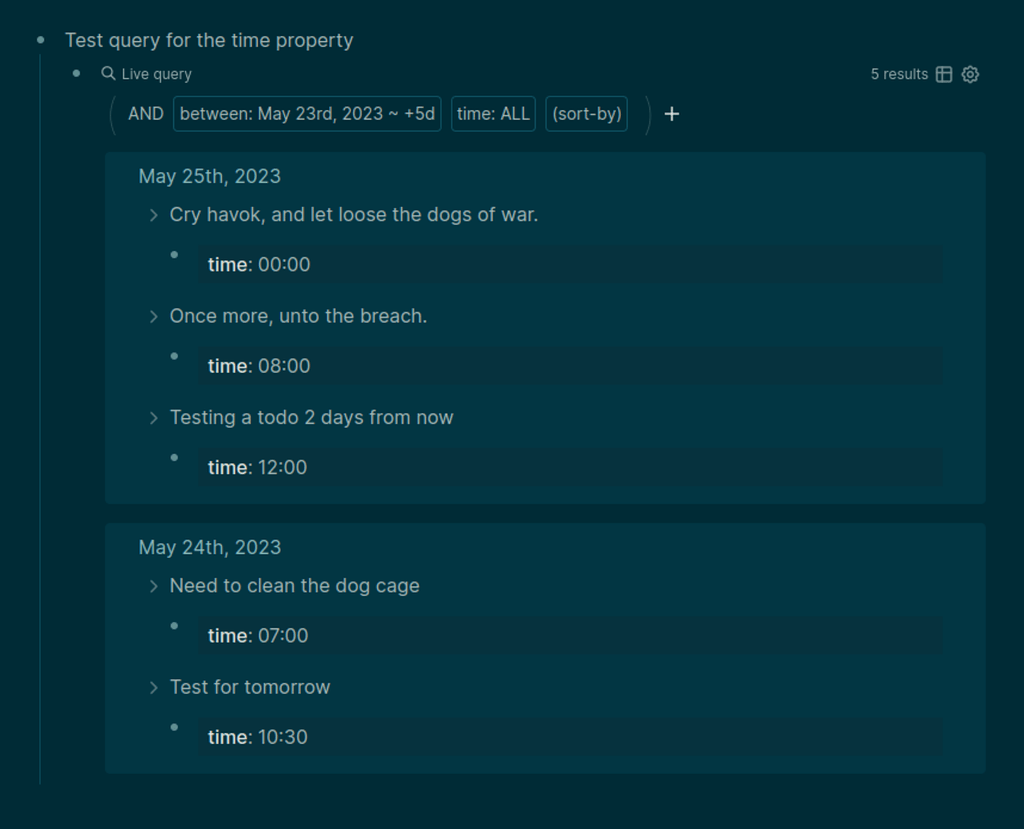Screen dimensions: 1024x829
Task: Click the query settings gear icon
Action: point(970,74)
